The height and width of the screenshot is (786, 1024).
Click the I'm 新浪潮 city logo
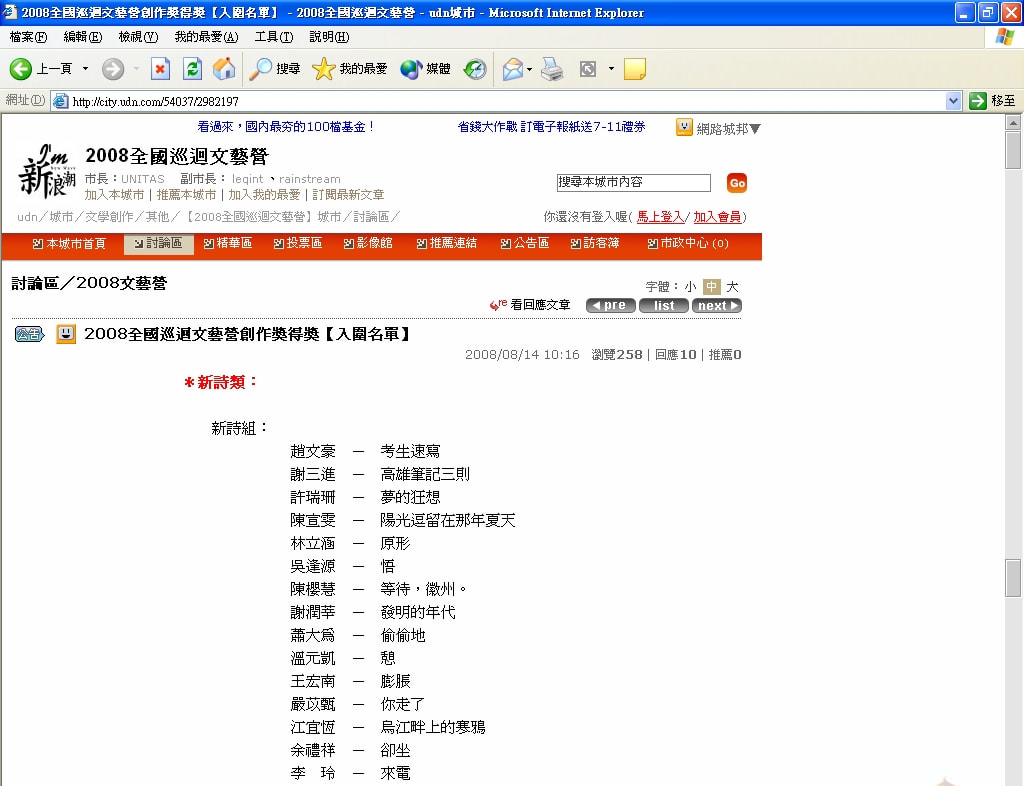[46, 171]
